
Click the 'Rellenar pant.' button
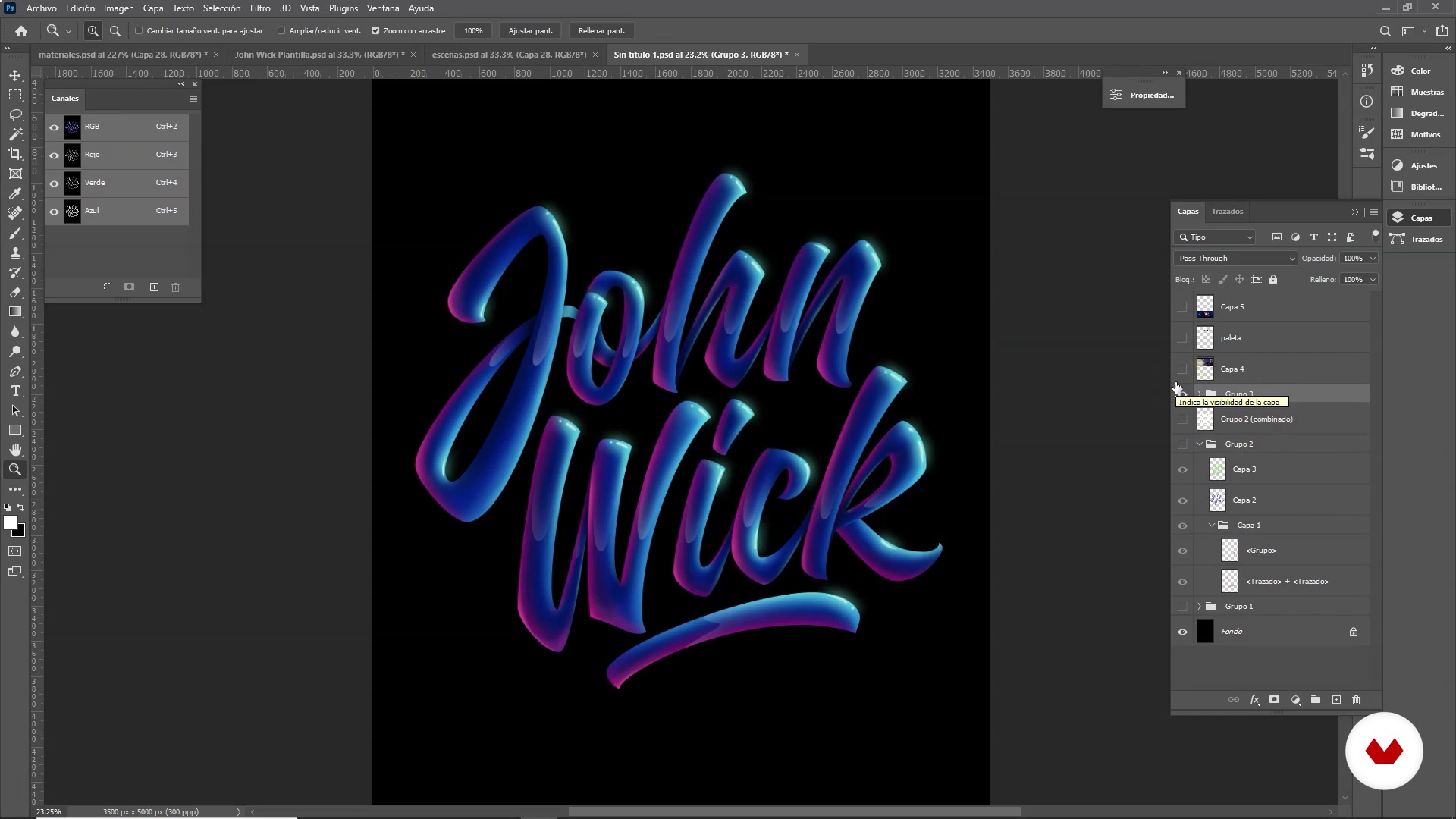601,31
